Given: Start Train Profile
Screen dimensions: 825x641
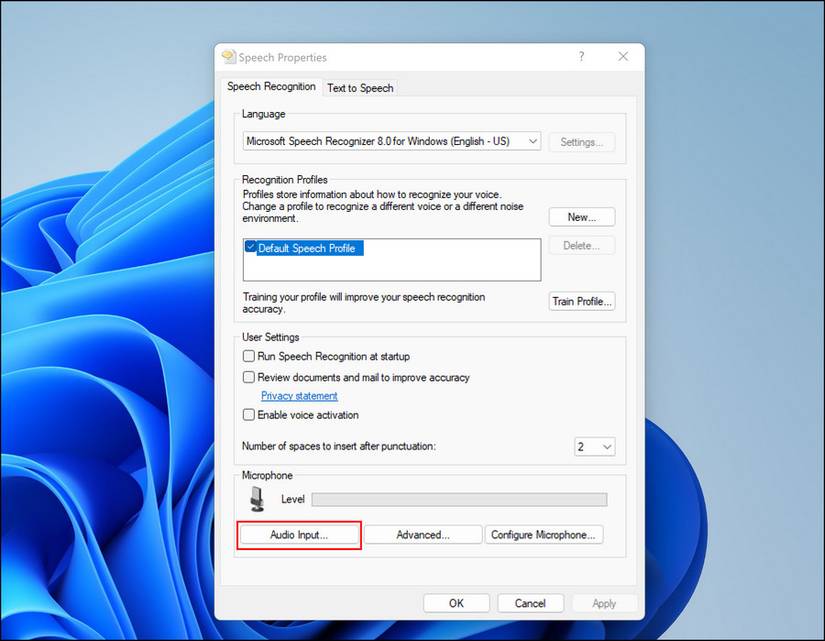Looking at the screenshot, I should click(x=581, y=301).
